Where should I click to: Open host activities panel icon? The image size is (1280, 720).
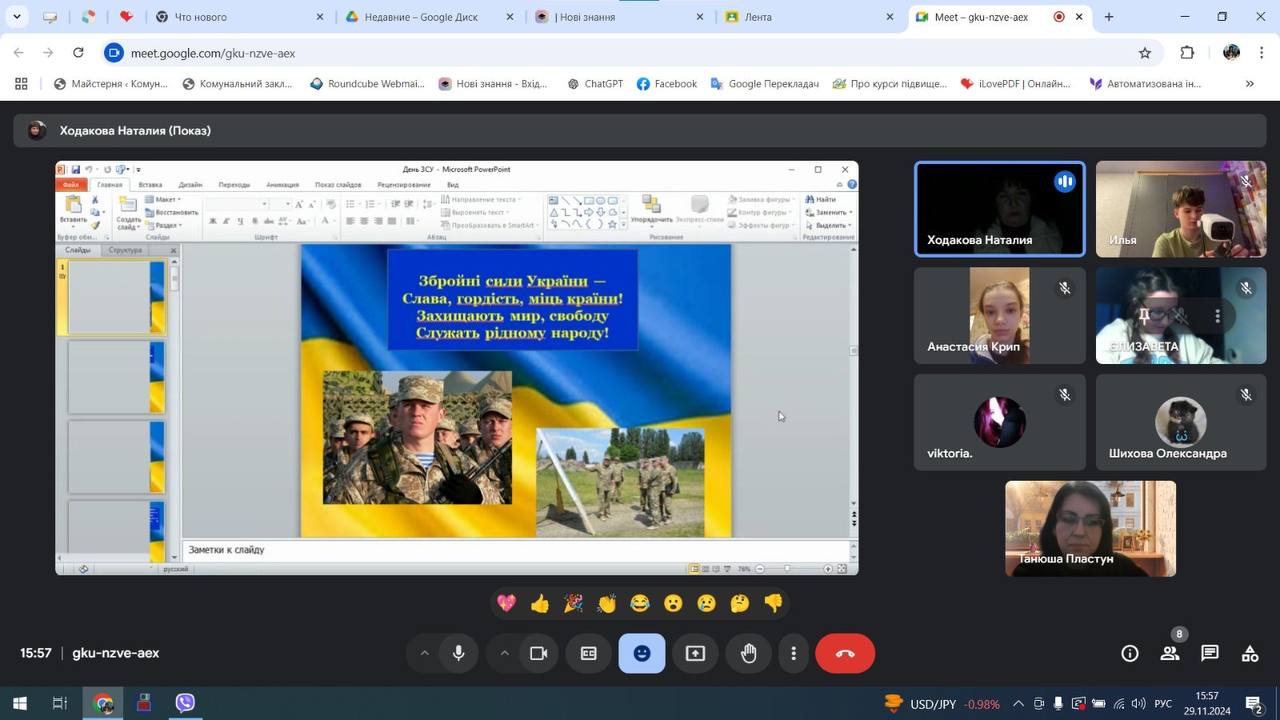point(1250,653)
